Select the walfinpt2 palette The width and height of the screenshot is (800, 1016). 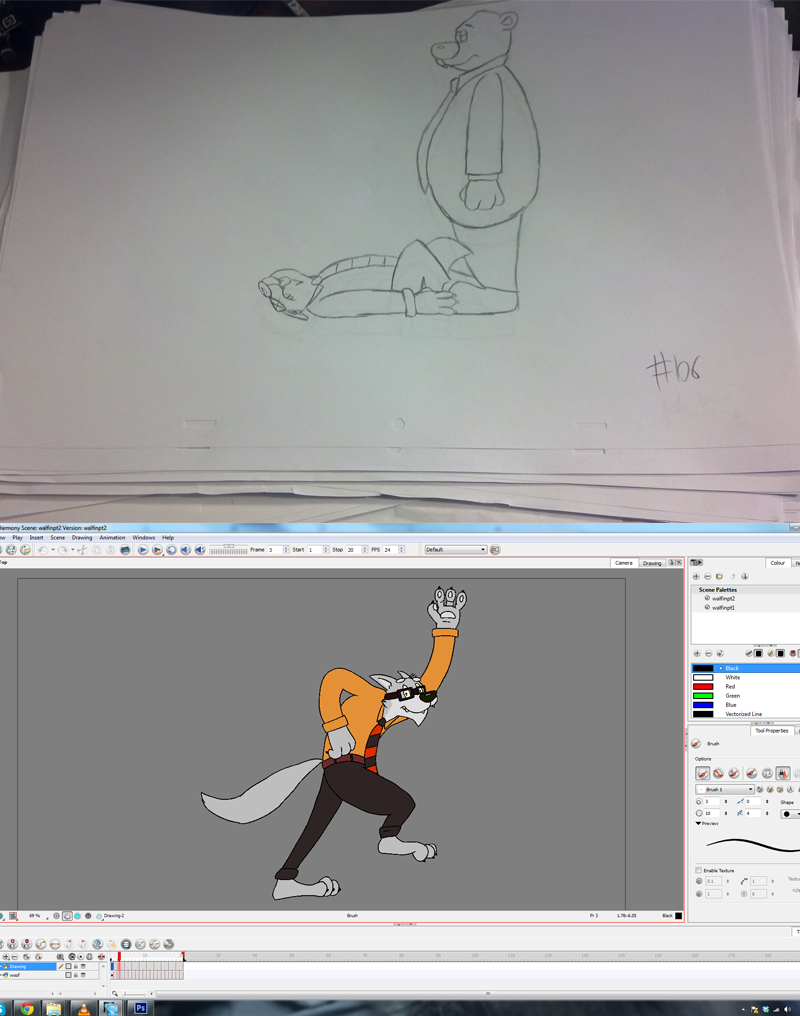[x=723, y=599]
